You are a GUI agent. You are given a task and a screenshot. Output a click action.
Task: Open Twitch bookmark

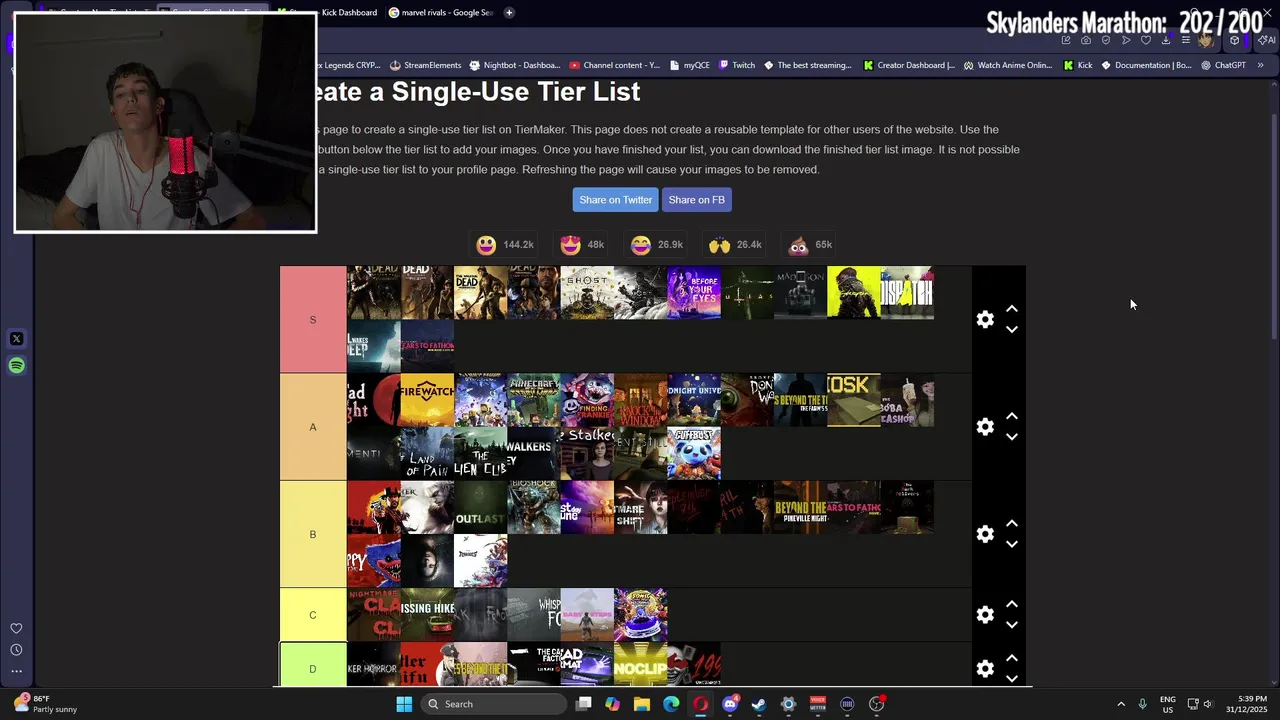(737, 65)
